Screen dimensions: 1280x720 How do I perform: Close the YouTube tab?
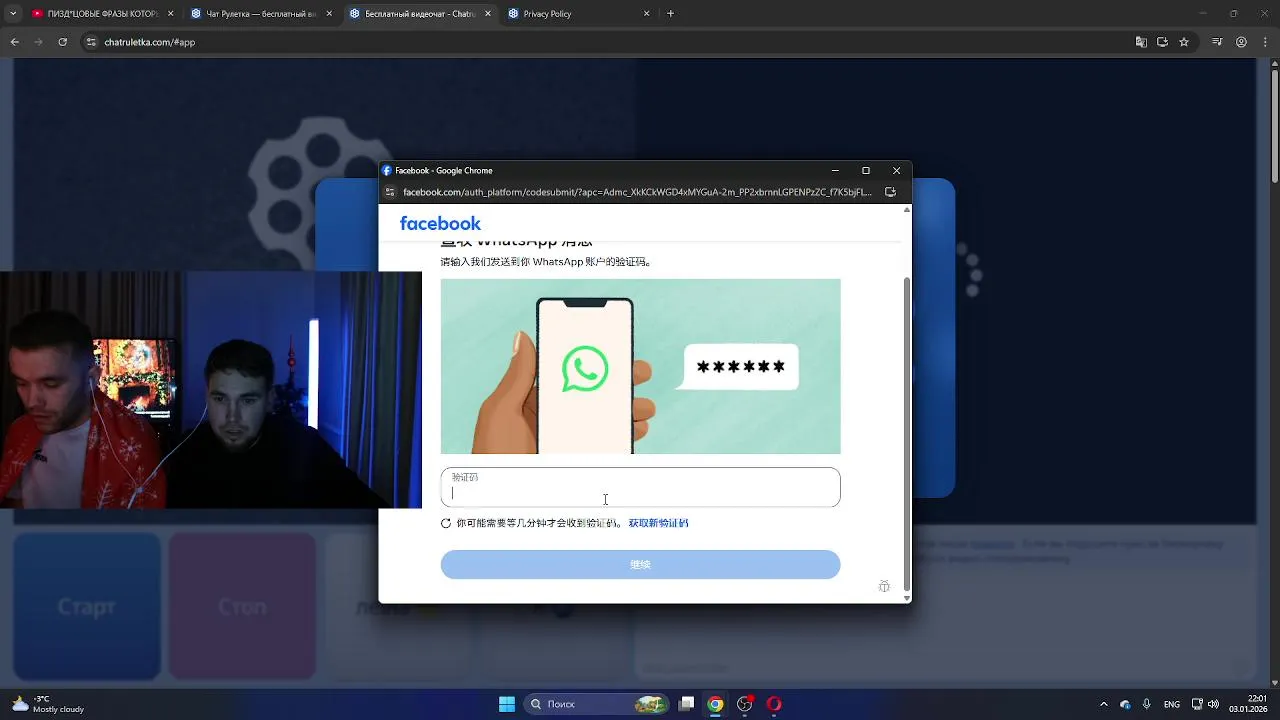pos(171,14)
